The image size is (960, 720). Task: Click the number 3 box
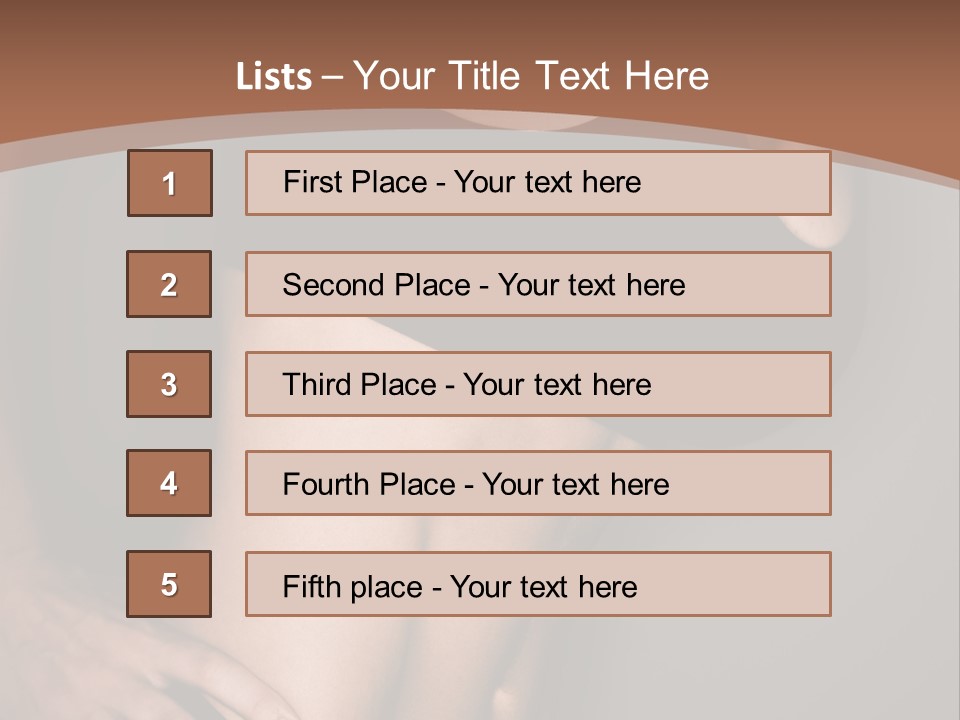pyautogui.click(x=169, y=384)
